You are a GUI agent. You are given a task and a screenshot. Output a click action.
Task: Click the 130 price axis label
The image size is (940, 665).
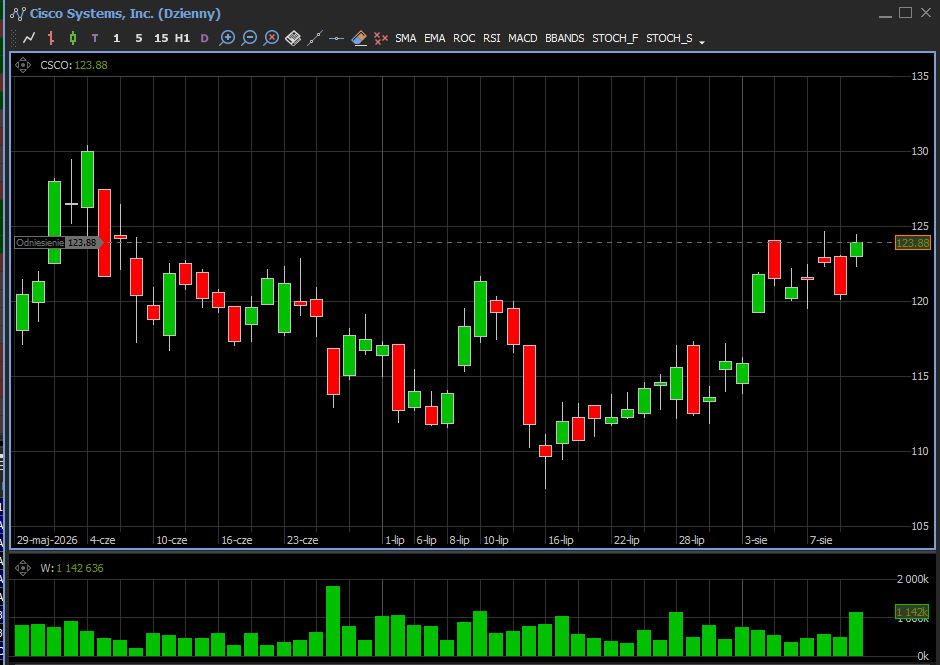click(920, 151)
